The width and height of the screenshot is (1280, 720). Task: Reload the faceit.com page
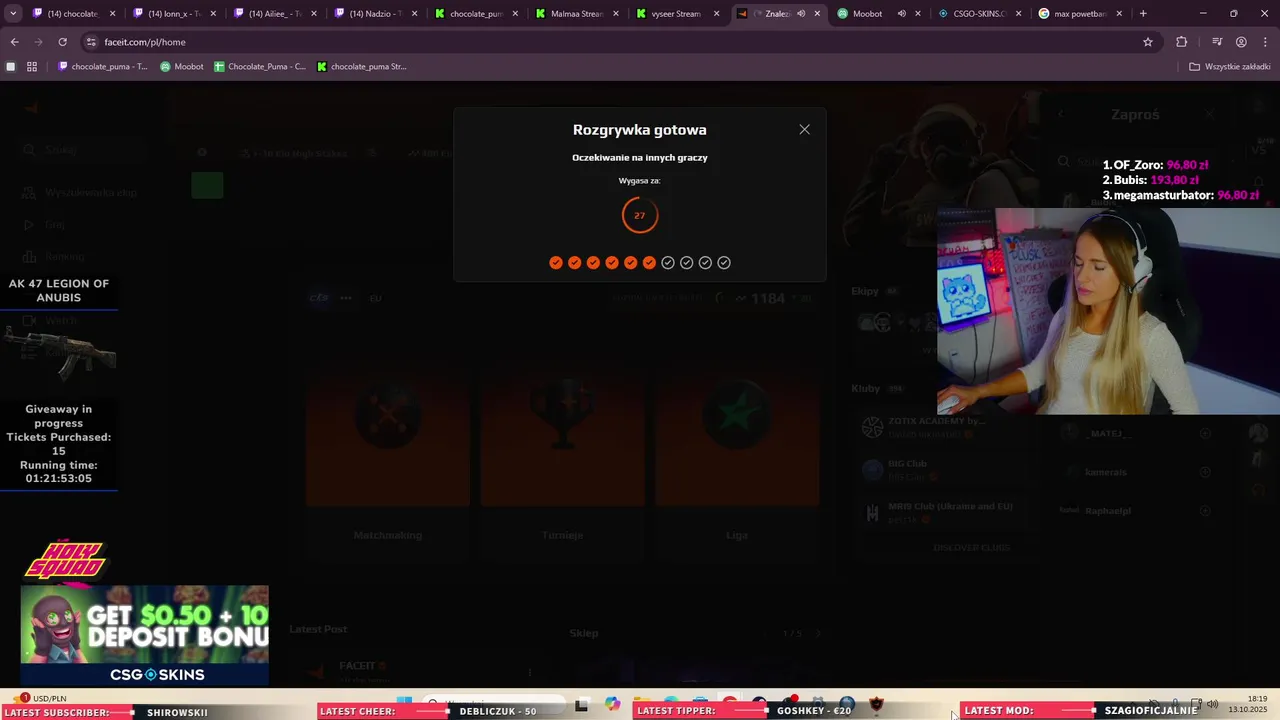click(62, 42)
